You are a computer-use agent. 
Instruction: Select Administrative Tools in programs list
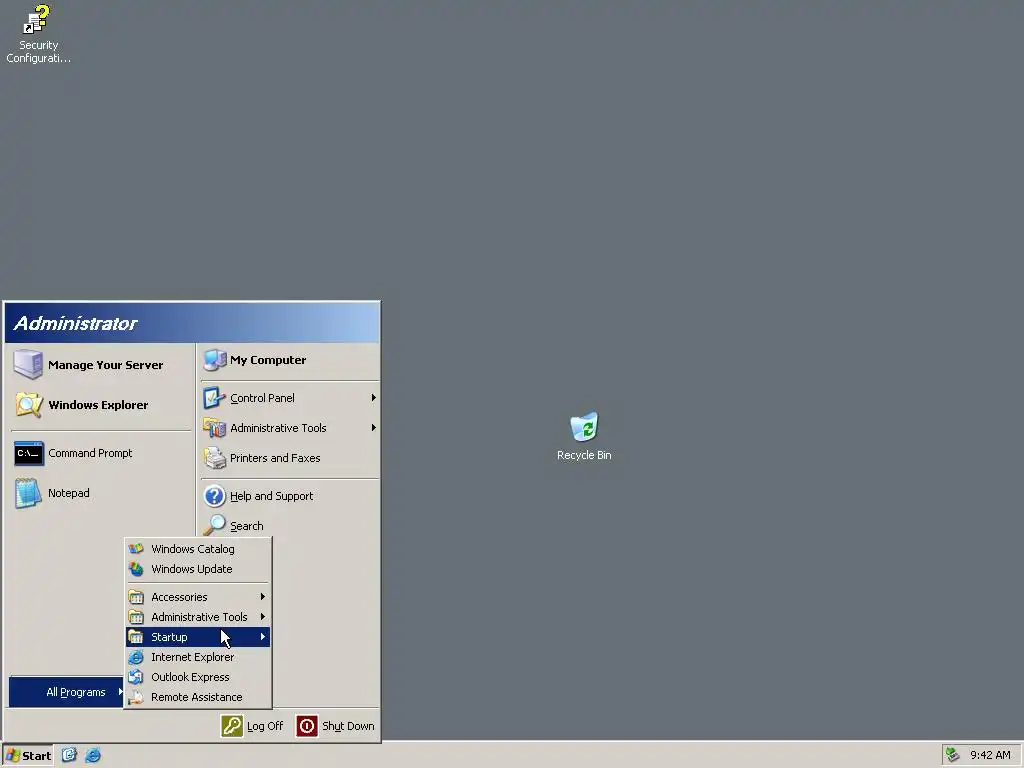click(x=198, y=617)
